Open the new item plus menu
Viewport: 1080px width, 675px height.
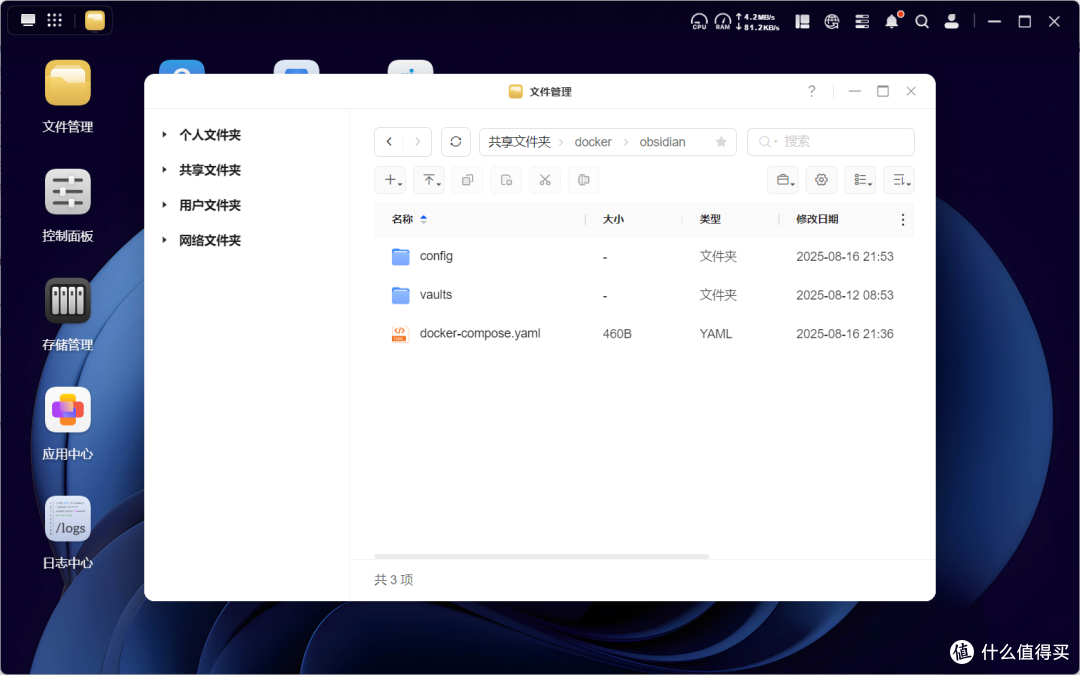click(x=391, y=180)
